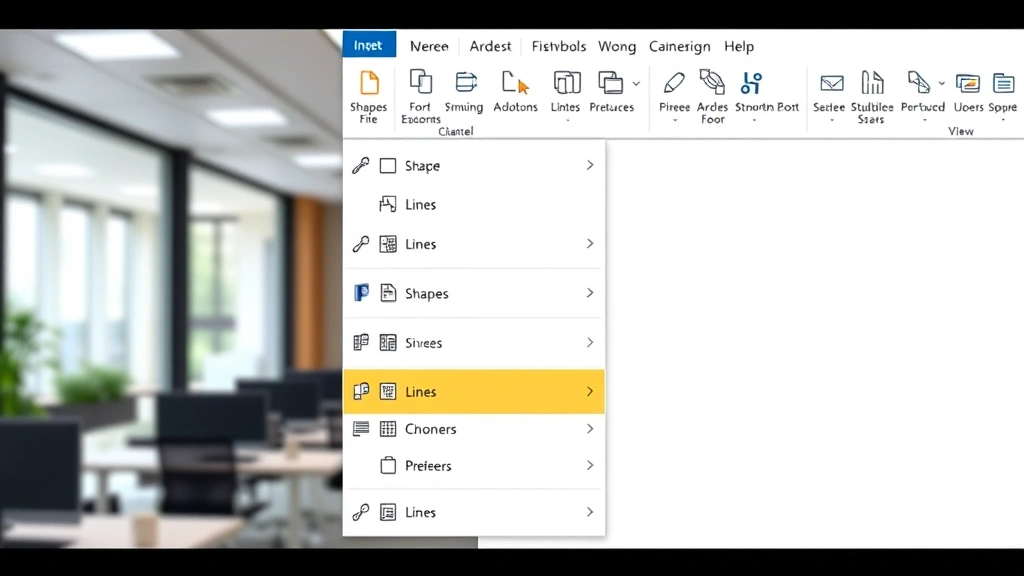Expand the Shapes submenu chevron
Image resolution: width=1024 pixels, height=576 pixels.
pyautogui.click(x=589, y=293)
